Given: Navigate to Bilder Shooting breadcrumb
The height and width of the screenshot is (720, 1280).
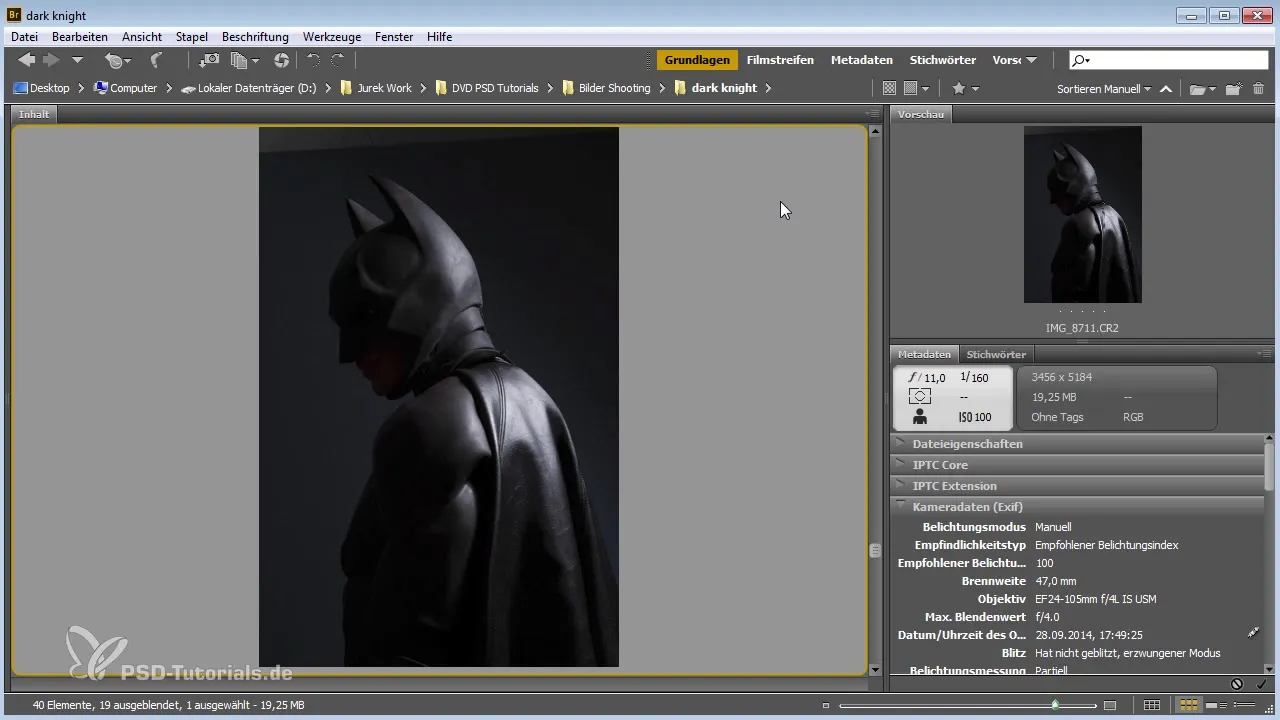Looking at the screenshot, I should click(606, 88).
